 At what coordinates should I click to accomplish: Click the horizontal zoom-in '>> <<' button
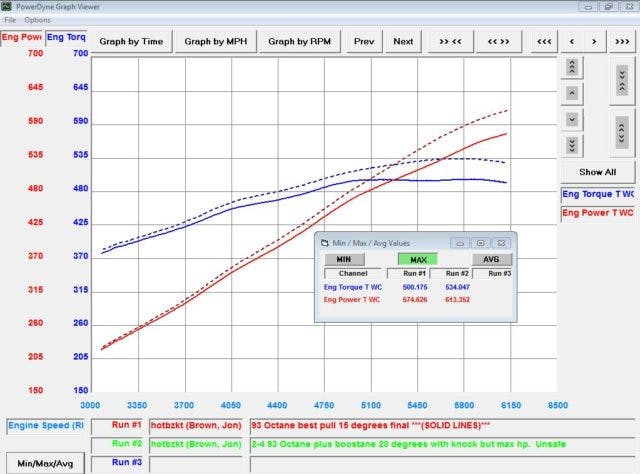[450, 41]
